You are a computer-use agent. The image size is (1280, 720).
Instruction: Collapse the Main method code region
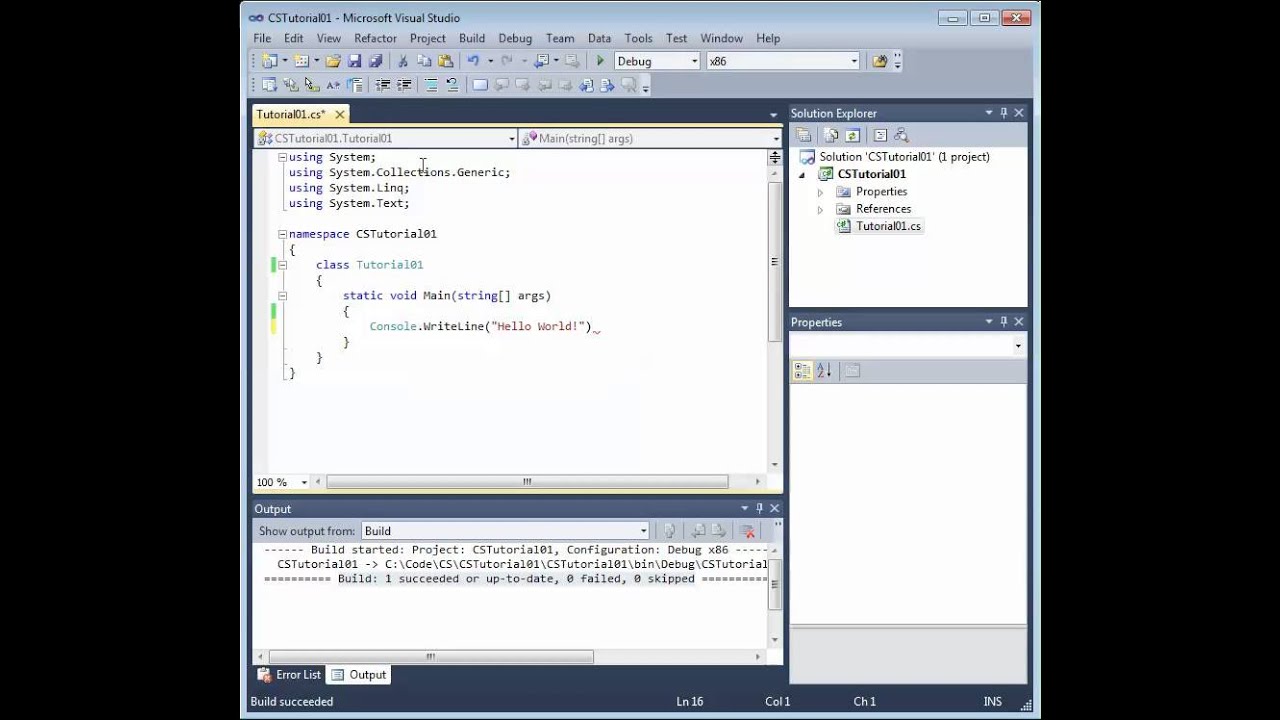(282, 296)
